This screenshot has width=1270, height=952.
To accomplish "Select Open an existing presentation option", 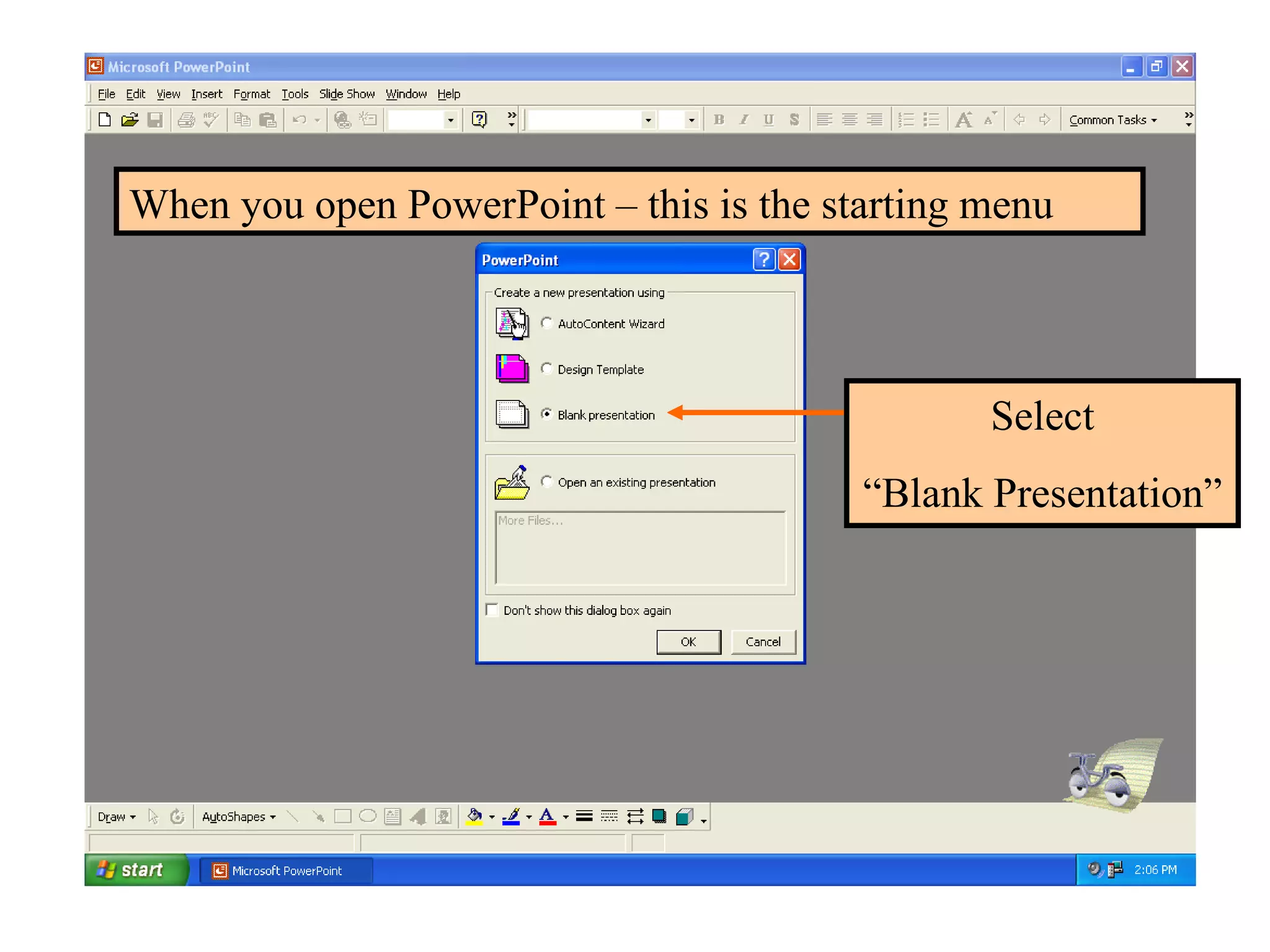I will tap(546, 482).
